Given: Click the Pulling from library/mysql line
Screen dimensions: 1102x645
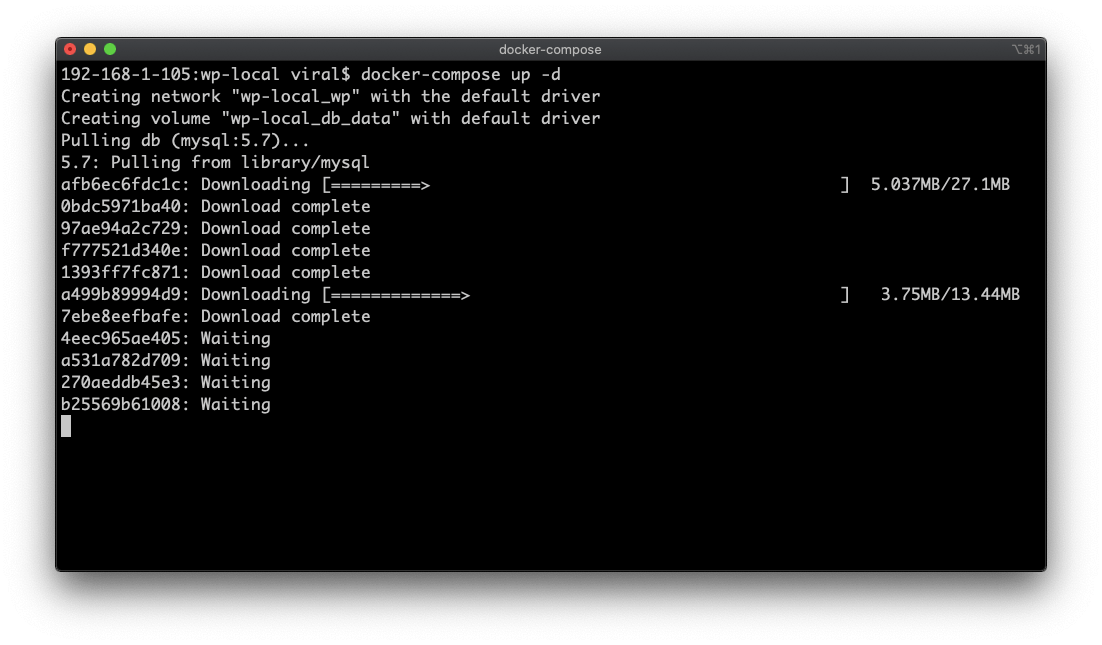Looking at the screenshot, I should [214, 162].
